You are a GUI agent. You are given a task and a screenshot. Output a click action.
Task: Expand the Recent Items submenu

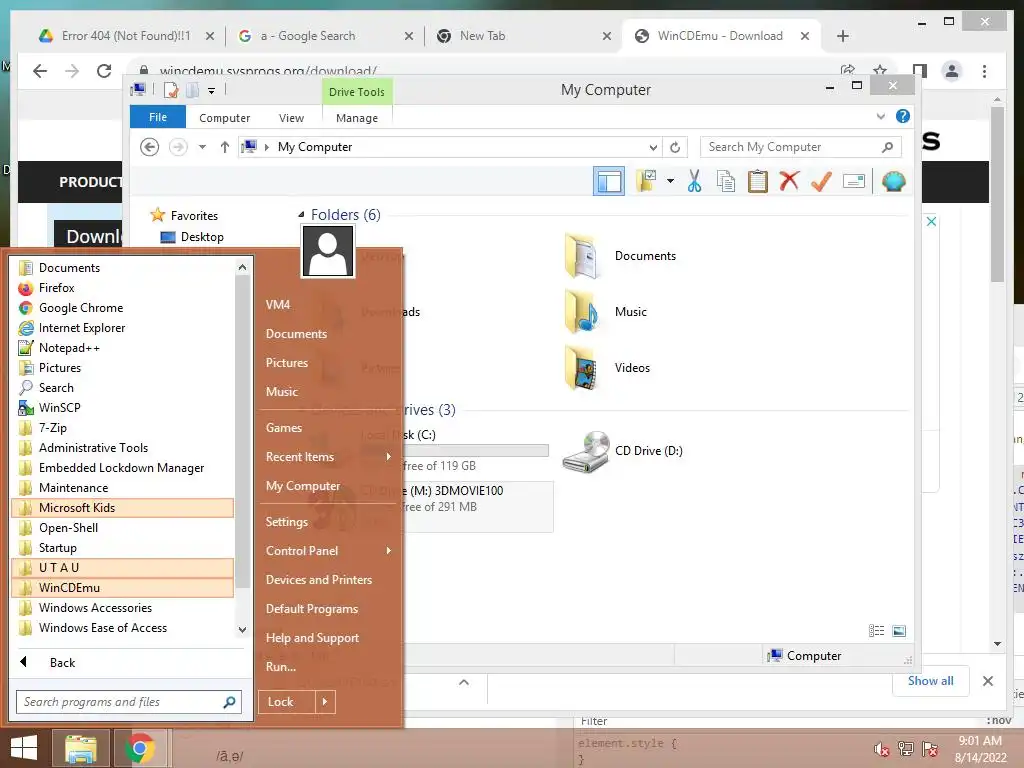tap(329, 457)
